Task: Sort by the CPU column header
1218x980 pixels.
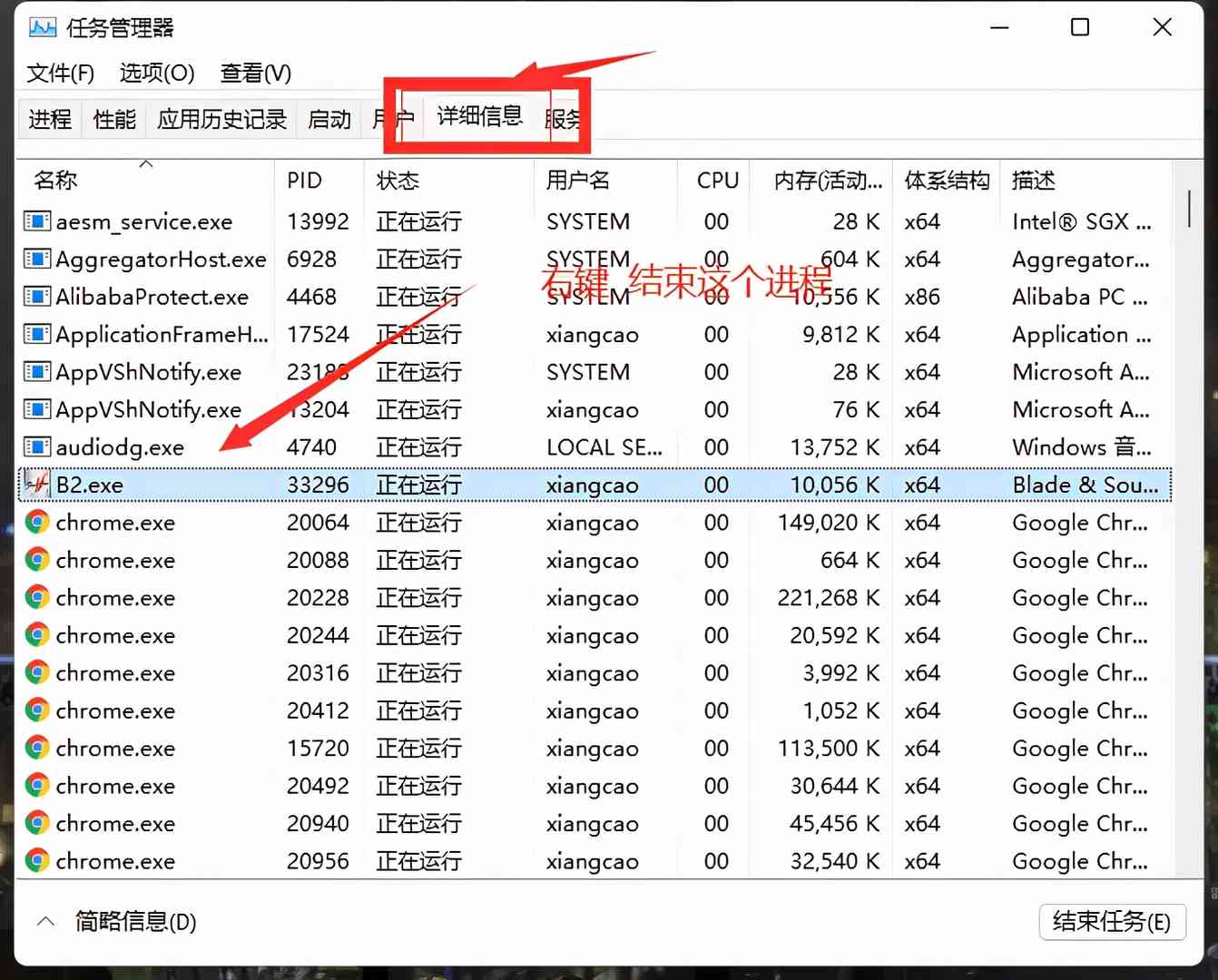Action: point(715,181)
